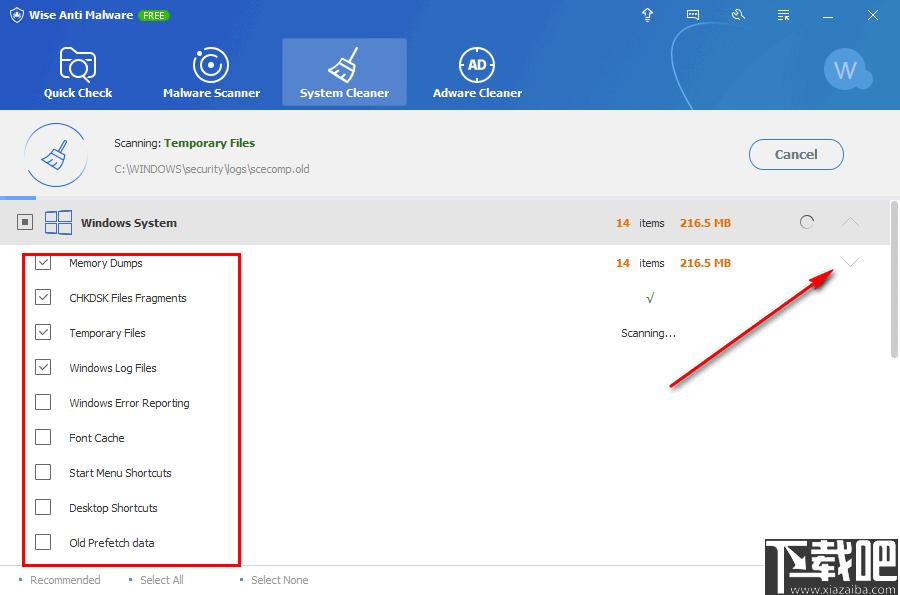Screen dimensions: 900x595
Task: Uncheck the CHKDSK Files Fragments checkbox
Action: click(x=43, y=297)
